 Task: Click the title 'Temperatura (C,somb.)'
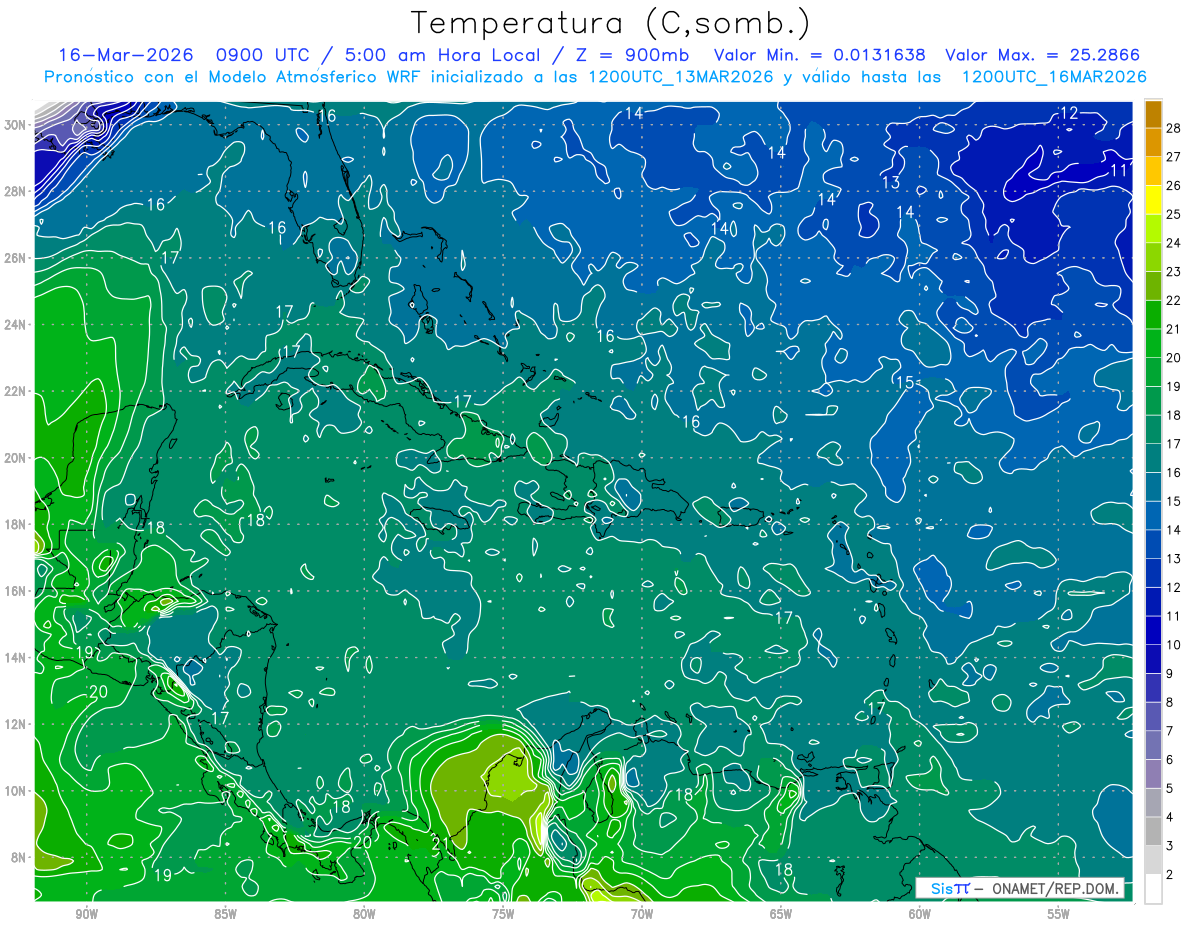[x=611, y=22]
